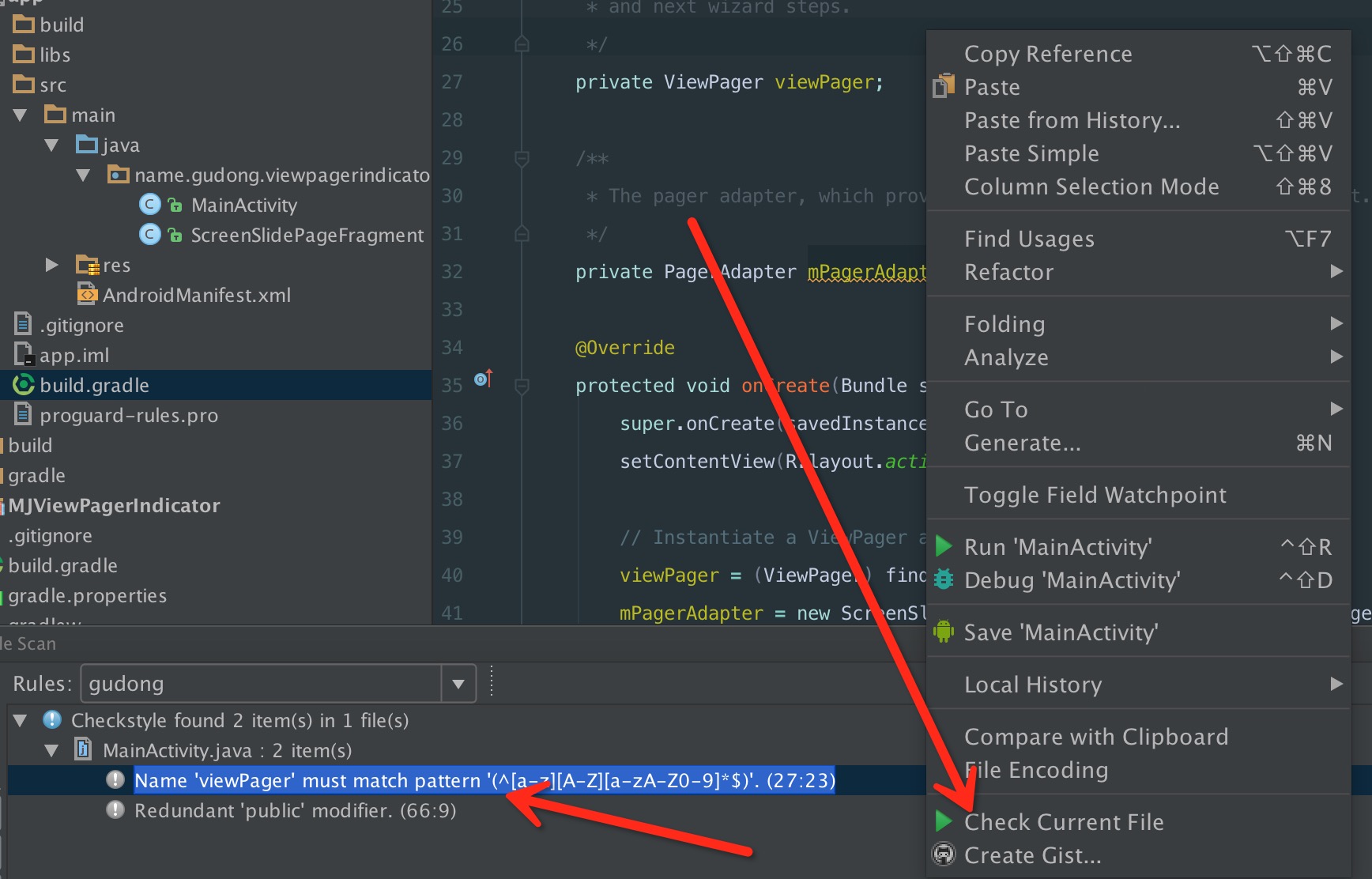Screen dimensions: 1372x879
Task: Click the green Check Current File arrow icon
Action: (x=943, y=821)
